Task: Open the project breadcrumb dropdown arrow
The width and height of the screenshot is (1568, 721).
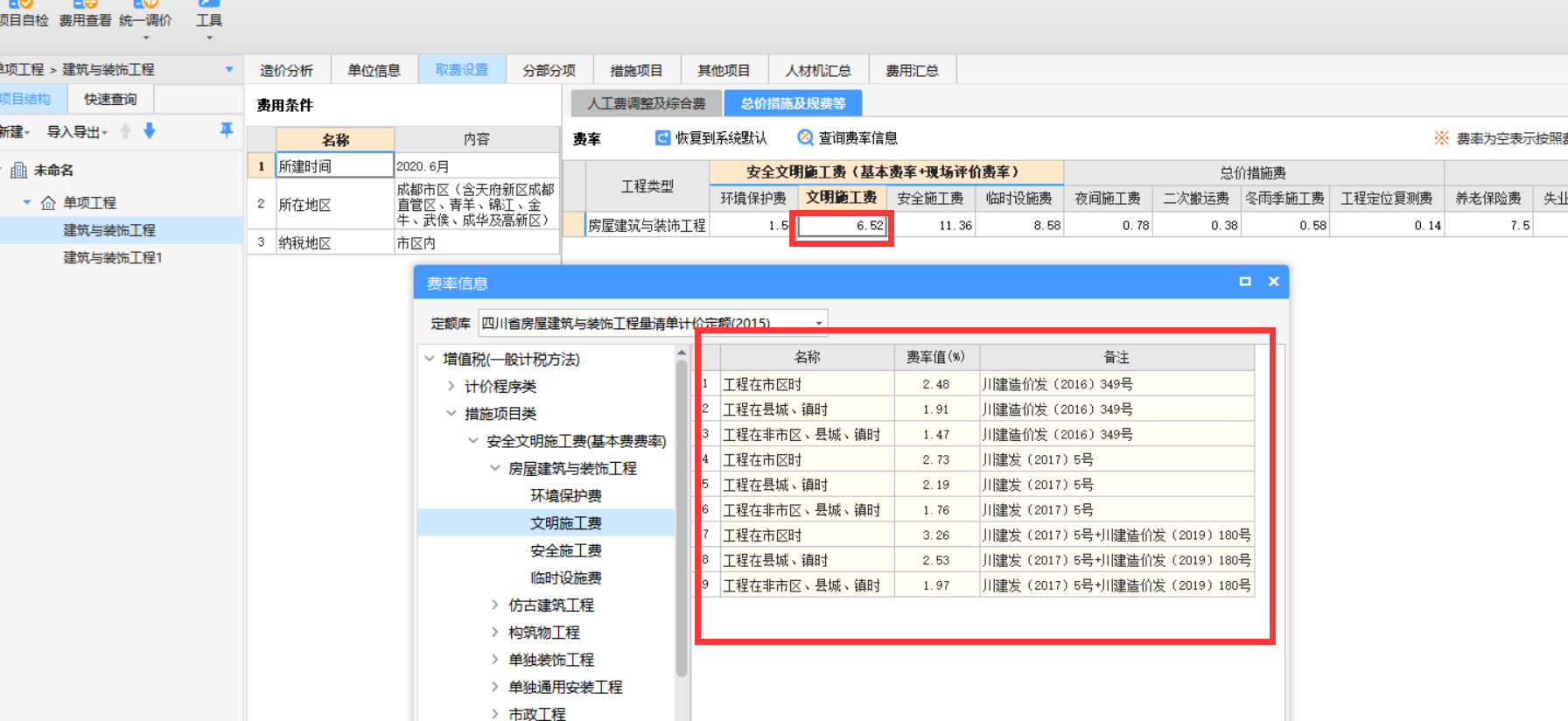Action: 229,69
